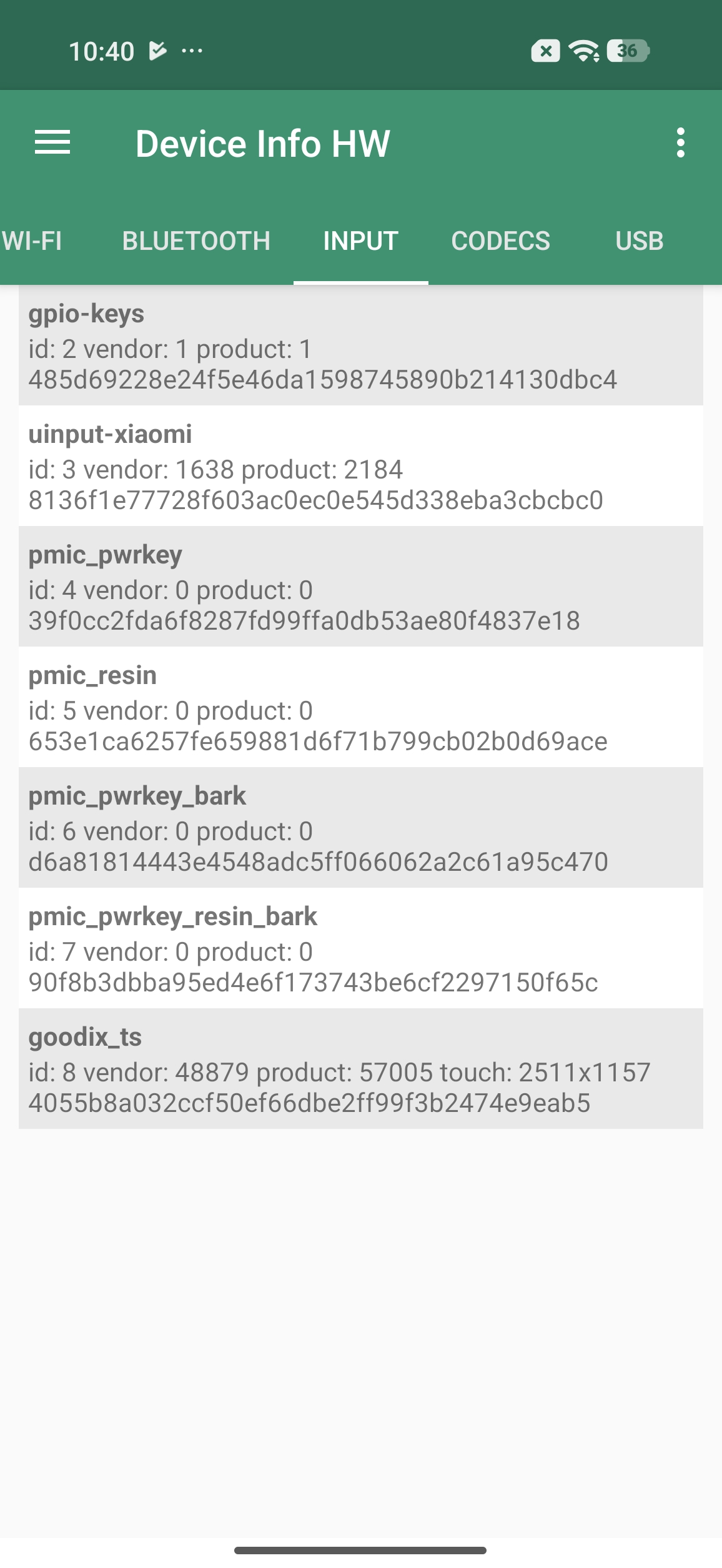The image size is (722, 1568).
Task: Tap the X box status icon
Action: 545,51
